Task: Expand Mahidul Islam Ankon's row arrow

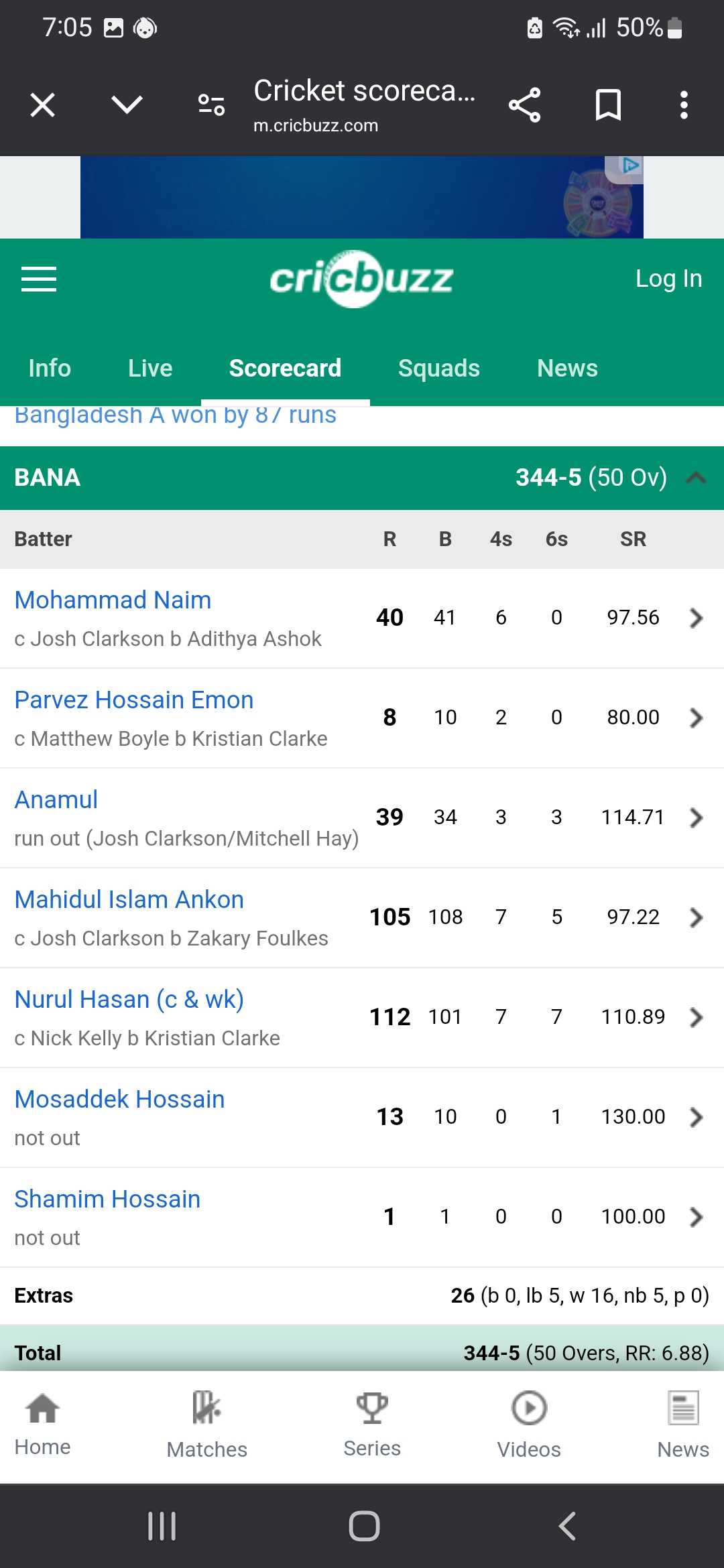Action: (x=696, y=917)
